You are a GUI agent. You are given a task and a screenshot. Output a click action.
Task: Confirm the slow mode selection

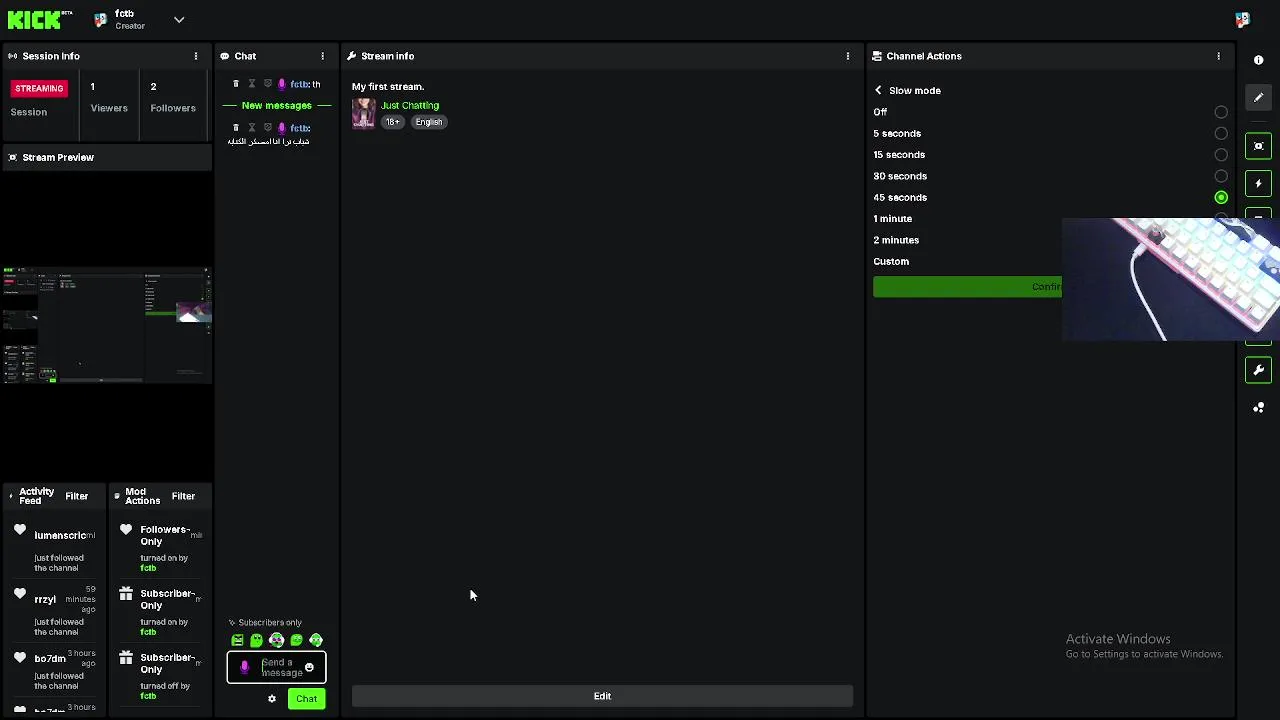click(967, 287)
